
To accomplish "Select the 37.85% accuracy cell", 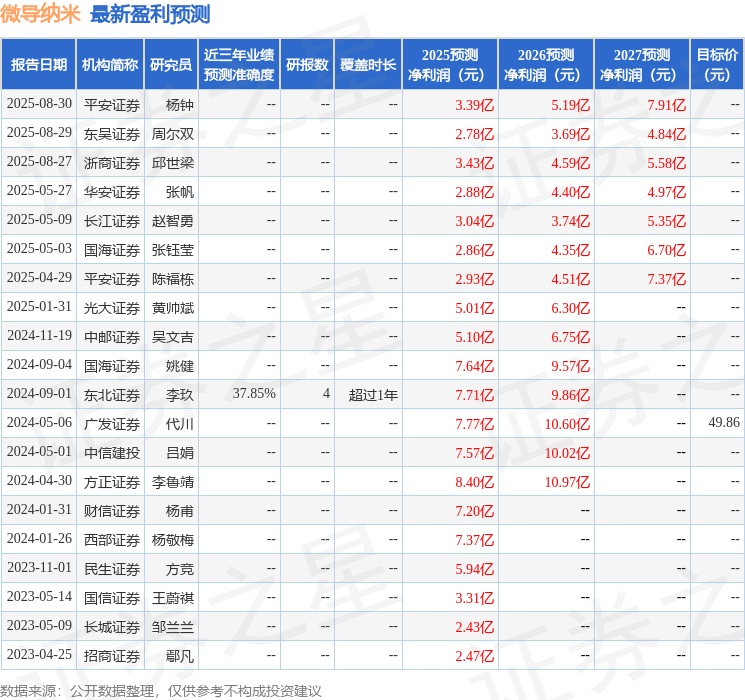I will pos(254,394).
